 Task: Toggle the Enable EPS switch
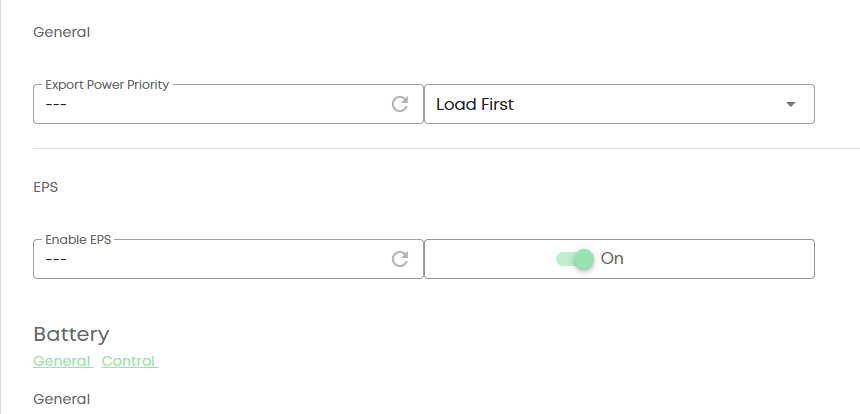575,259
